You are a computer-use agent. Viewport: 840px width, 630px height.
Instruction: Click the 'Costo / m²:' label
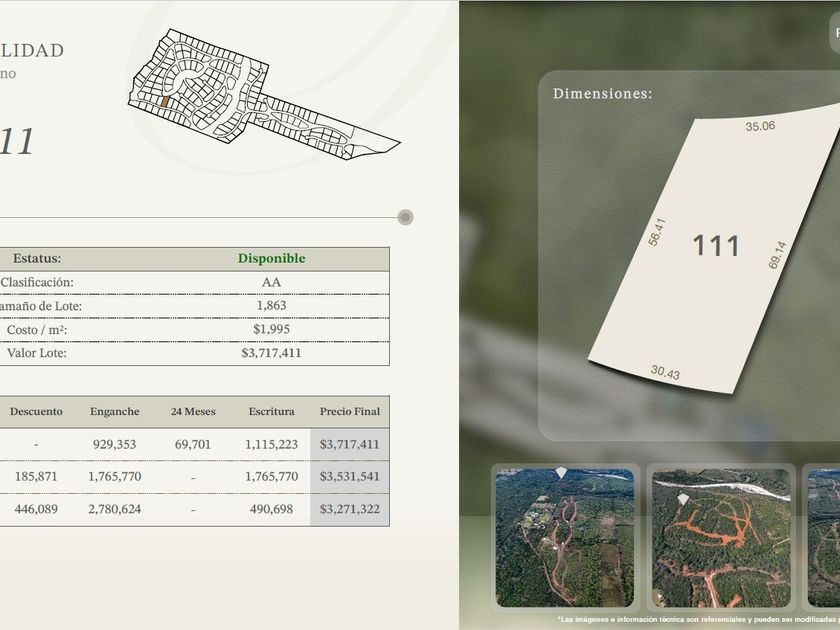[37, 330]
